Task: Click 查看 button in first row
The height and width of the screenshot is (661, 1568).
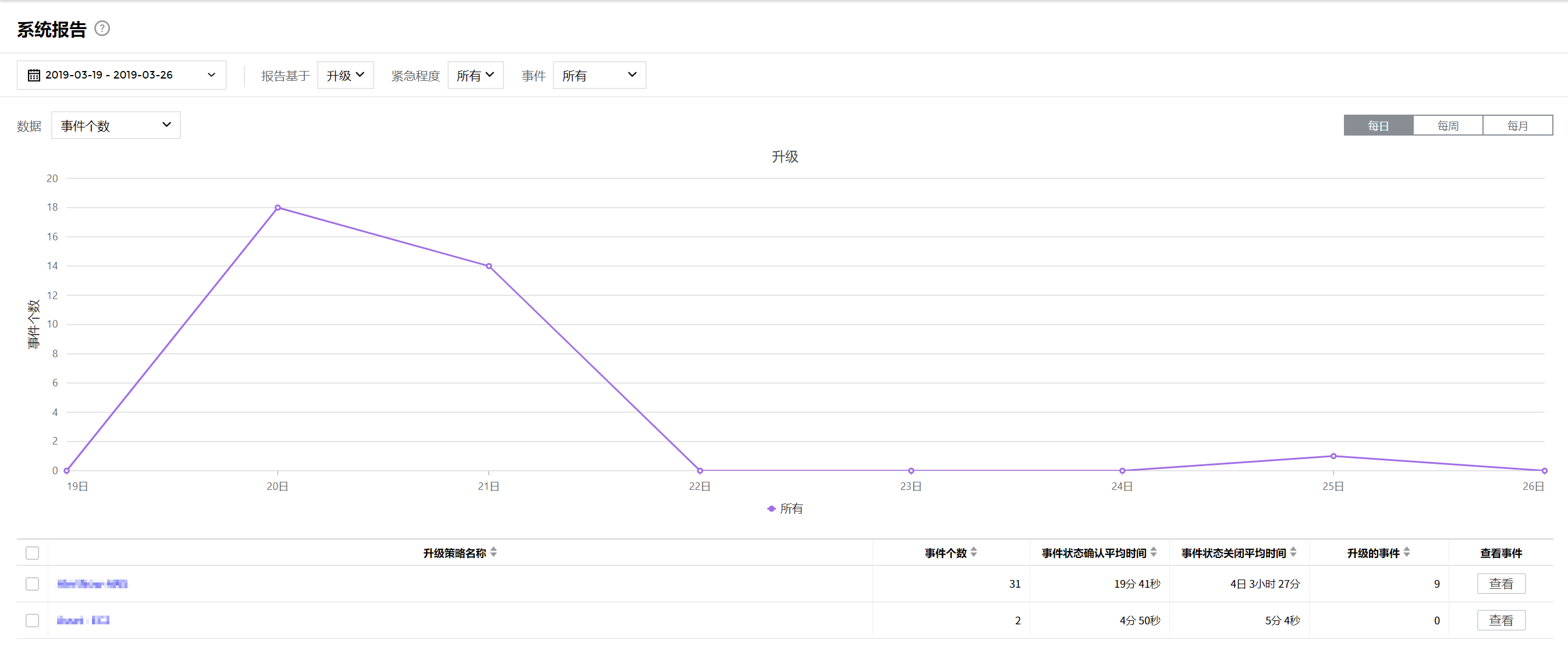Action: pos(1500,584)
